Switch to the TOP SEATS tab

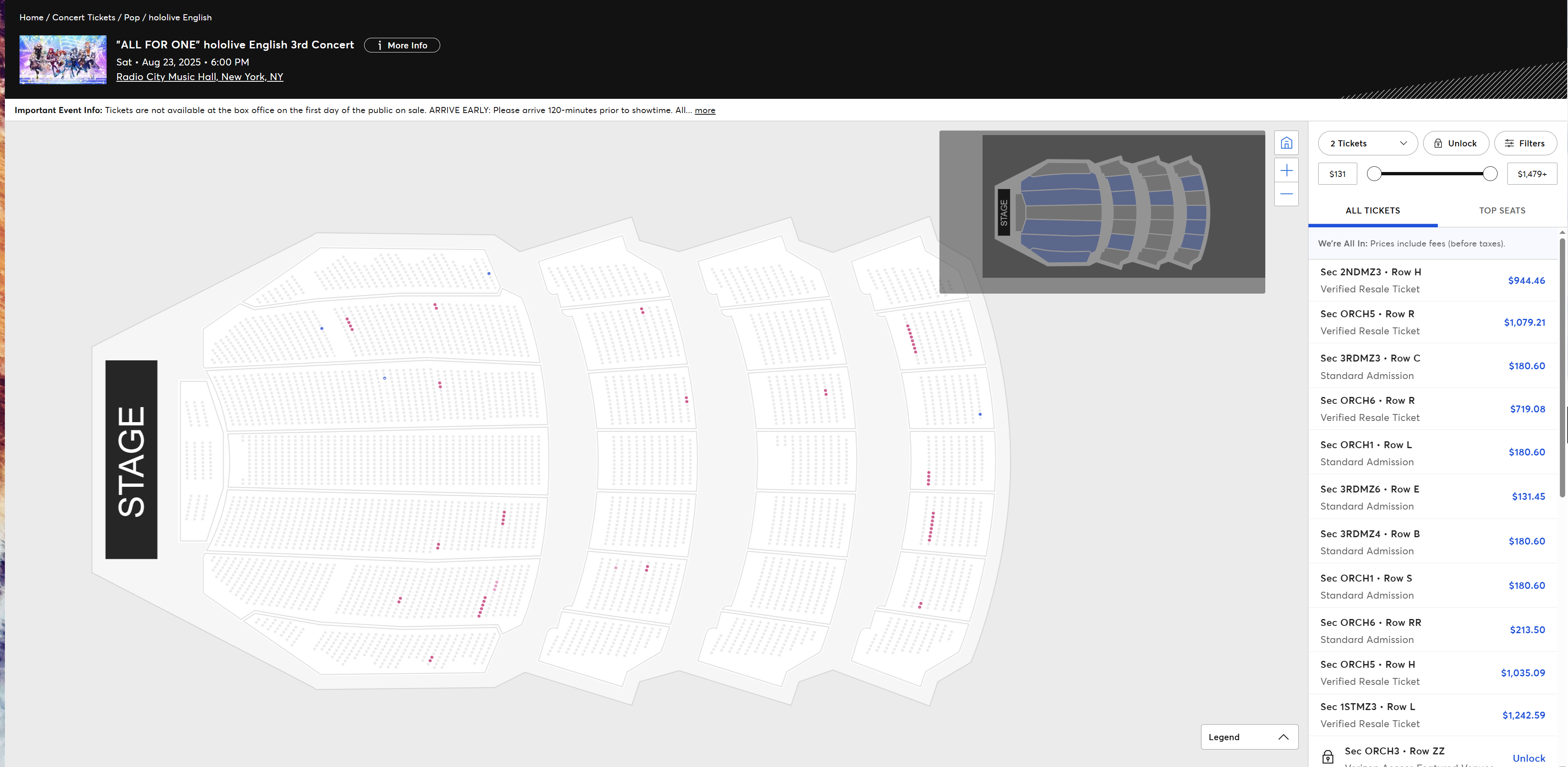click(x=1502, y=210)
